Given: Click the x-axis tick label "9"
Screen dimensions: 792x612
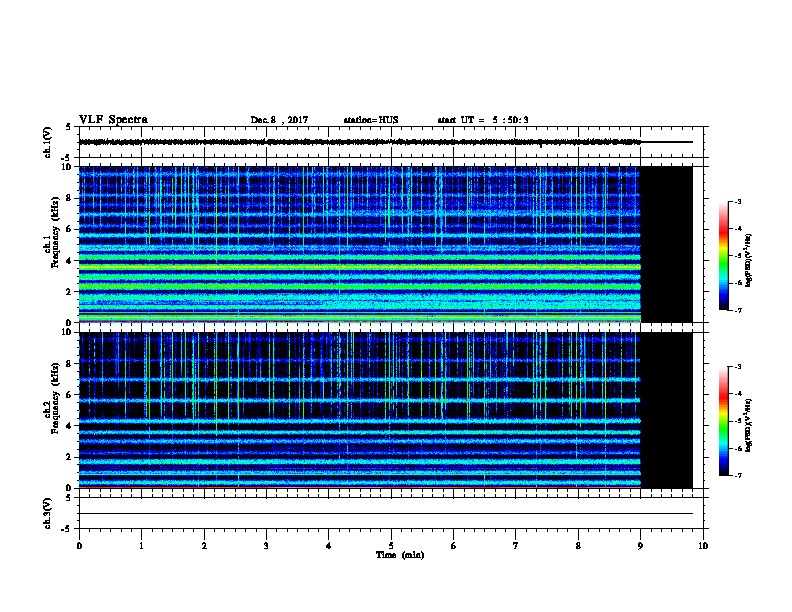Looking at the screenshot, I should [640, 546].
